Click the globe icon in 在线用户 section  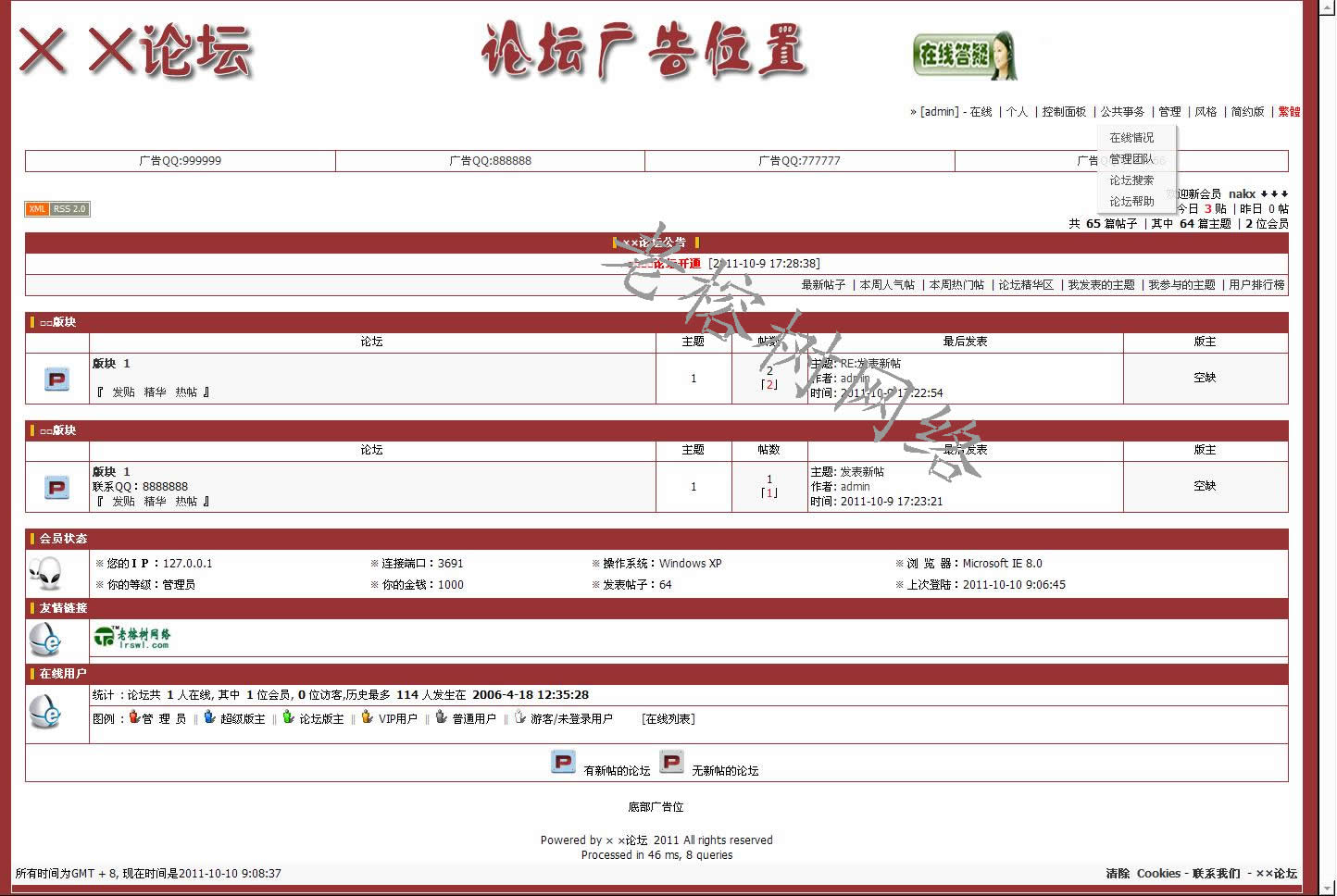coord(45,713)
